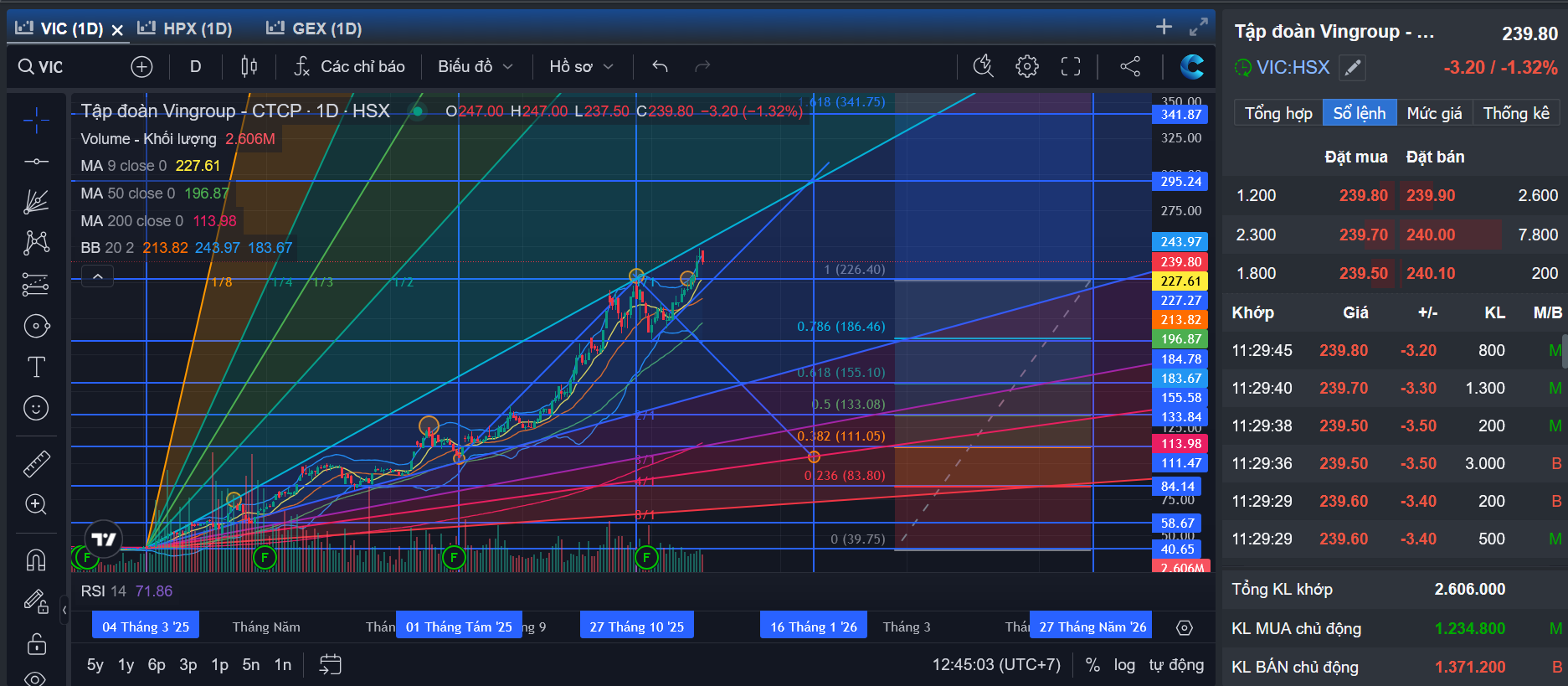
Task: Toggle percent scale mode
Action: [x=1092, y=665]
